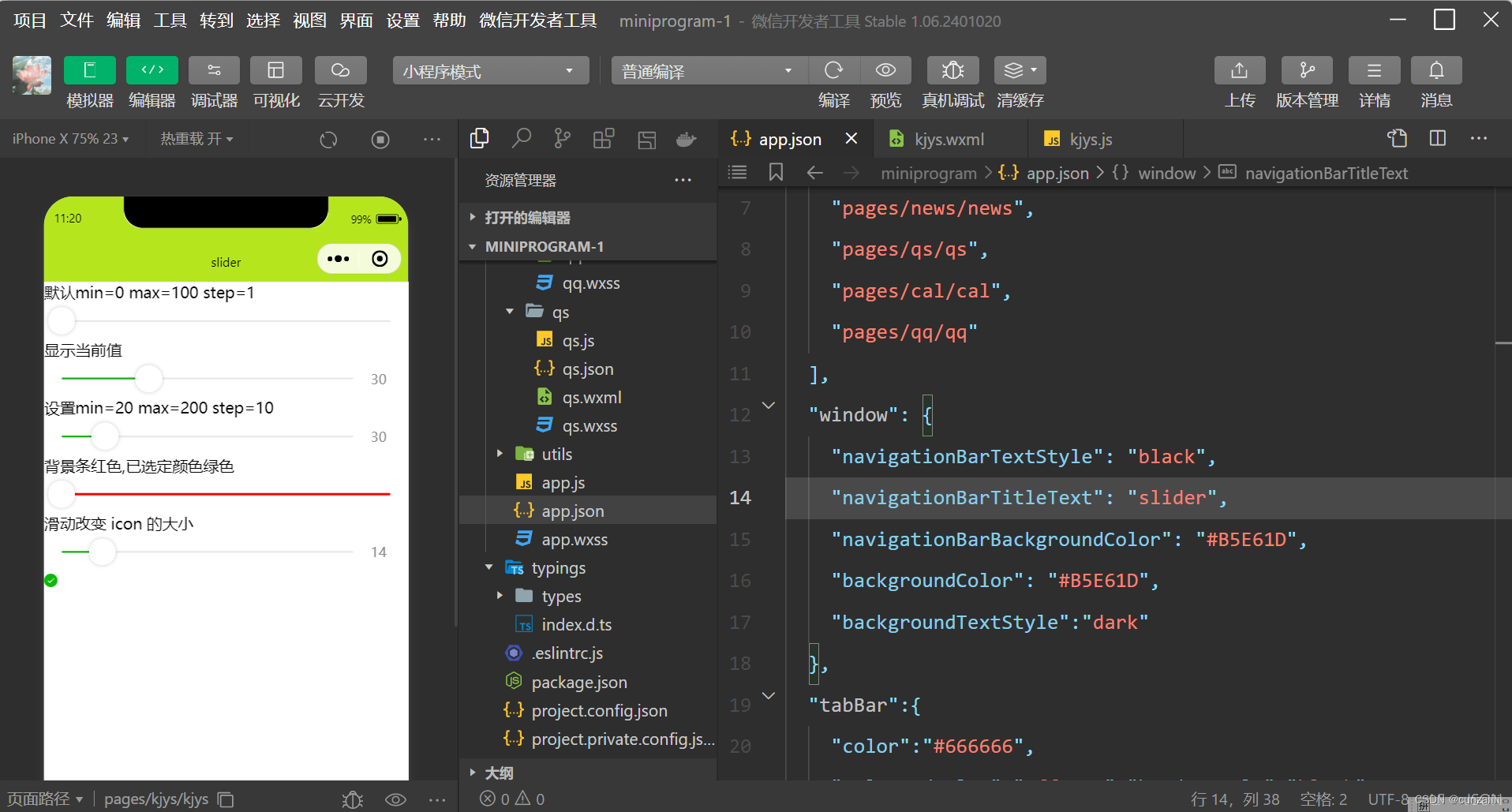Open the docker whale icon
The width and height of the screenshot is (1512, 812).
[x=686, y=140]
